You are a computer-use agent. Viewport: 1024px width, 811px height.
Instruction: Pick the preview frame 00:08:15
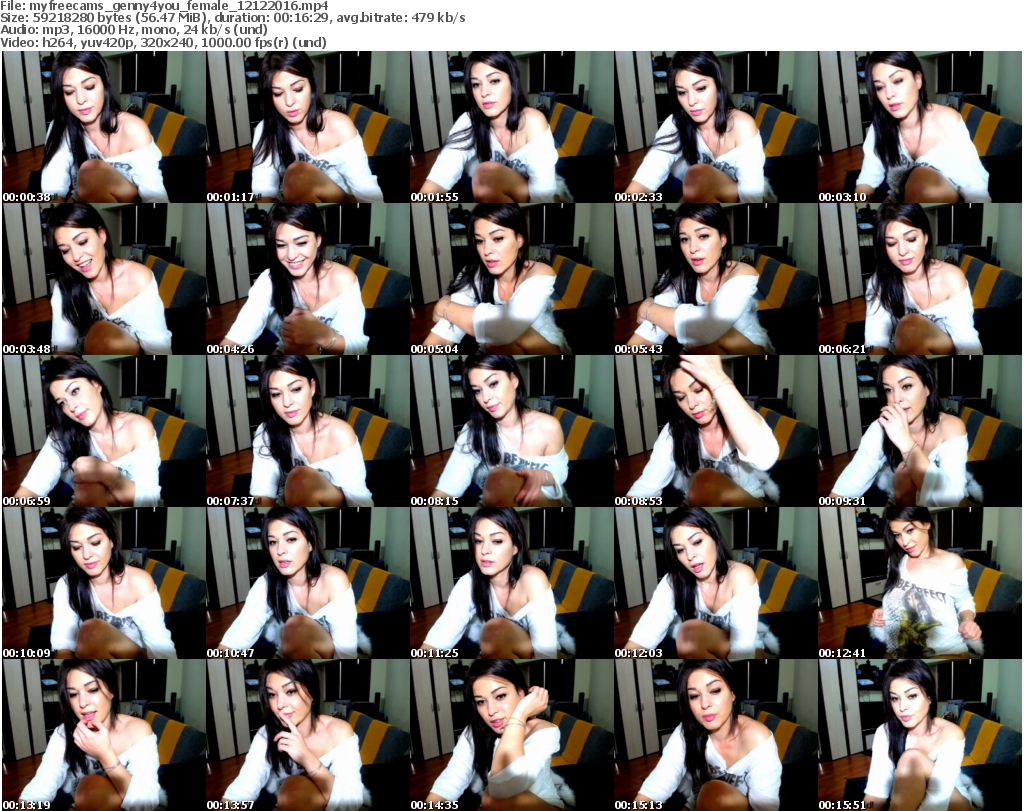512,431
